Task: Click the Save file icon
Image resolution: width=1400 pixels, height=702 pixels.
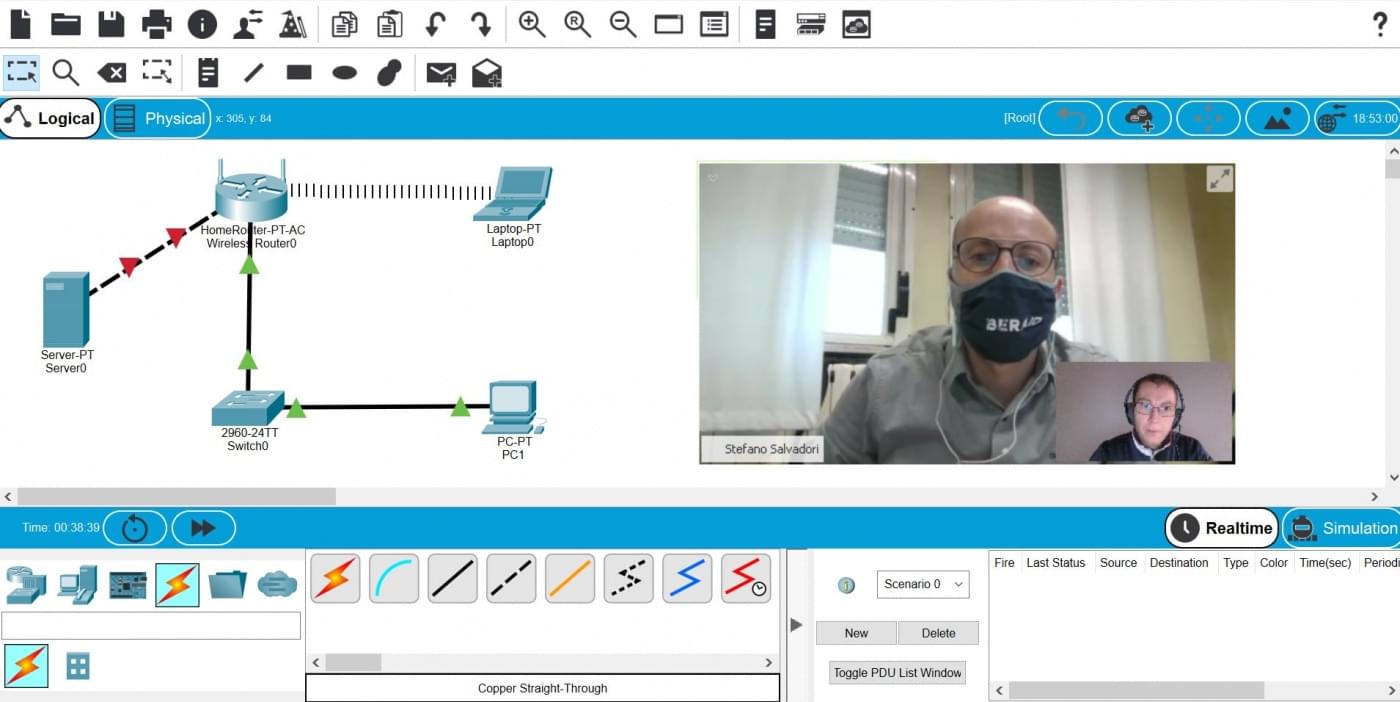Action: pos(111,24)
